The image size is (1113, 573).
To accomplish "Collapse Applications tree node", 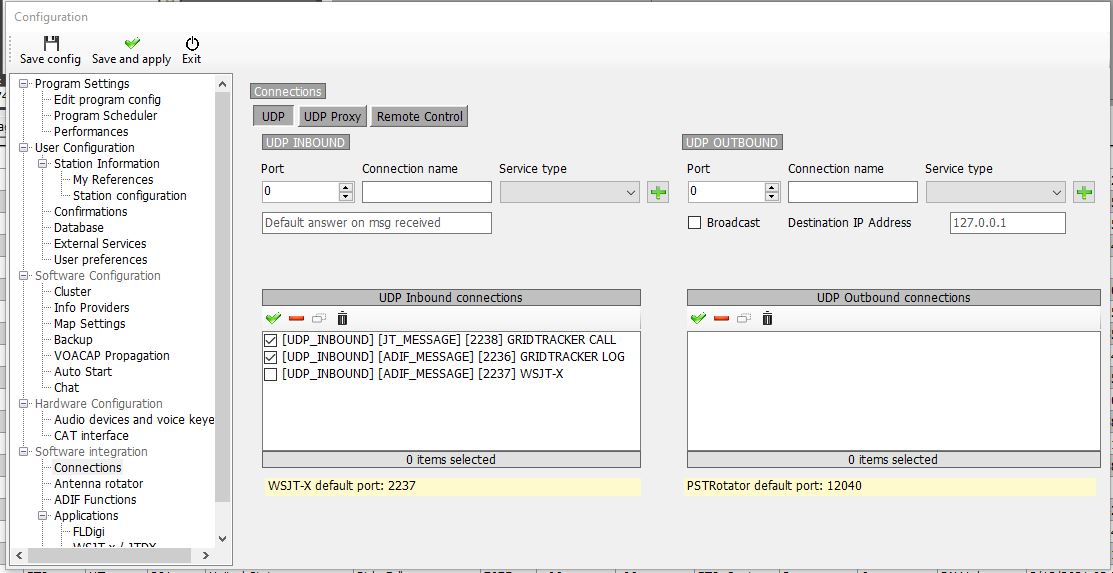I will pyautogui.click(x=43, y=516).
